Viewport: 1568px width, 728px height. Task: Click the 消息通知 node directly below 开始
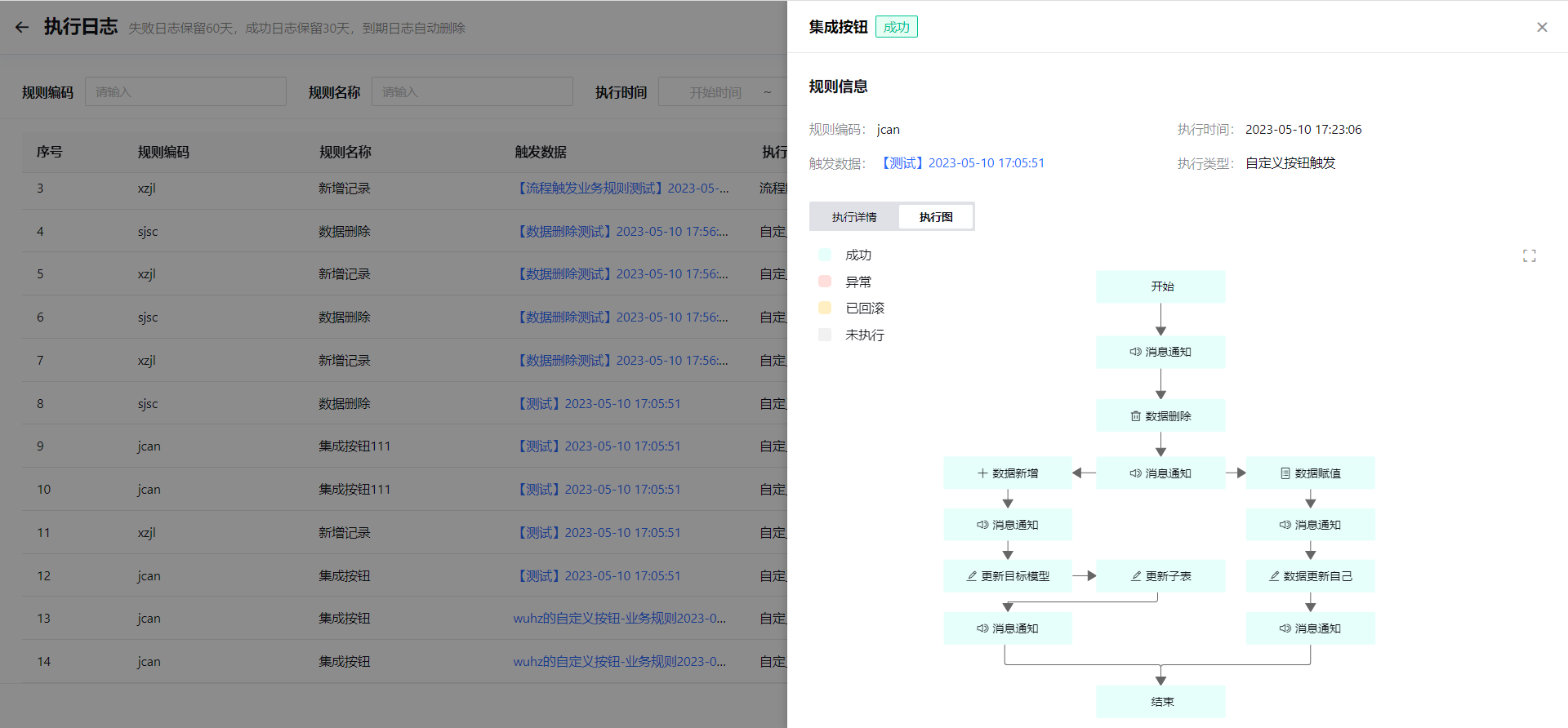(x=1160, y=352)
